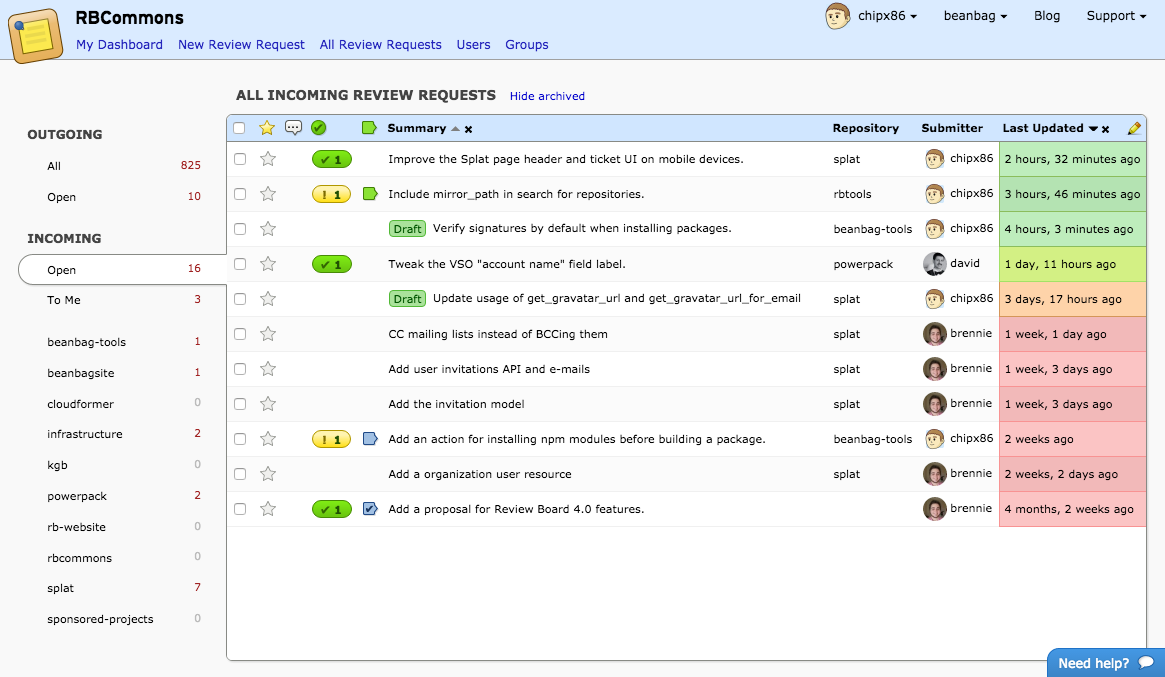Image resolution: width=1165 pixels, height=677 pixels.
Task: Expand the Support dropdown menu
Action: click(1116, 16)
